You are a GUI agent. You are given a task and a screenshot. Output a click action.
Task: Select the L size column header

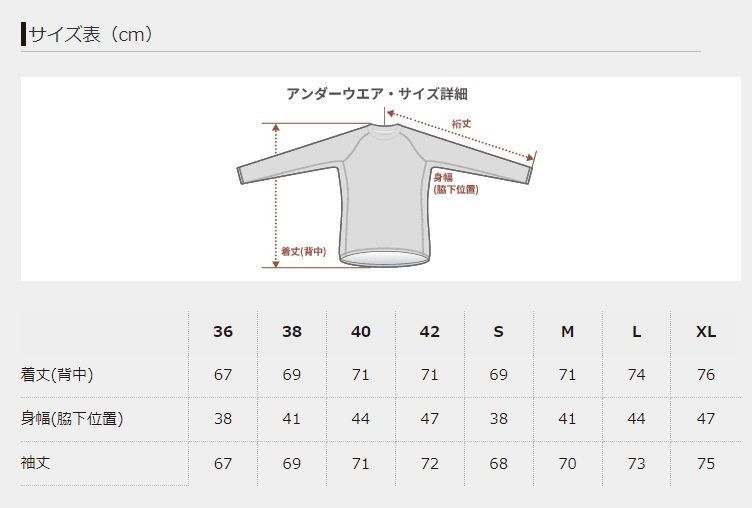point(637,332)
